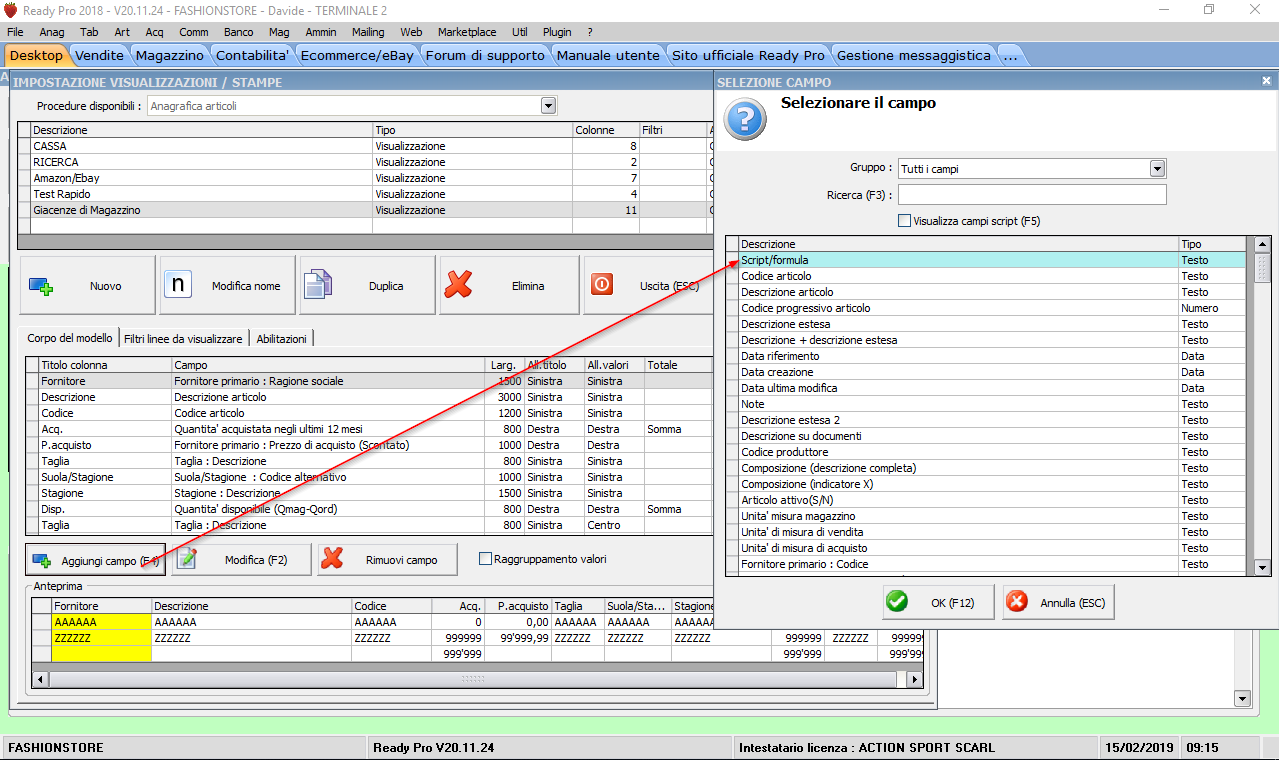Open the Anag menu
Screen dimensions: 1279x760
pyautogui.click(x=52, y=32)
